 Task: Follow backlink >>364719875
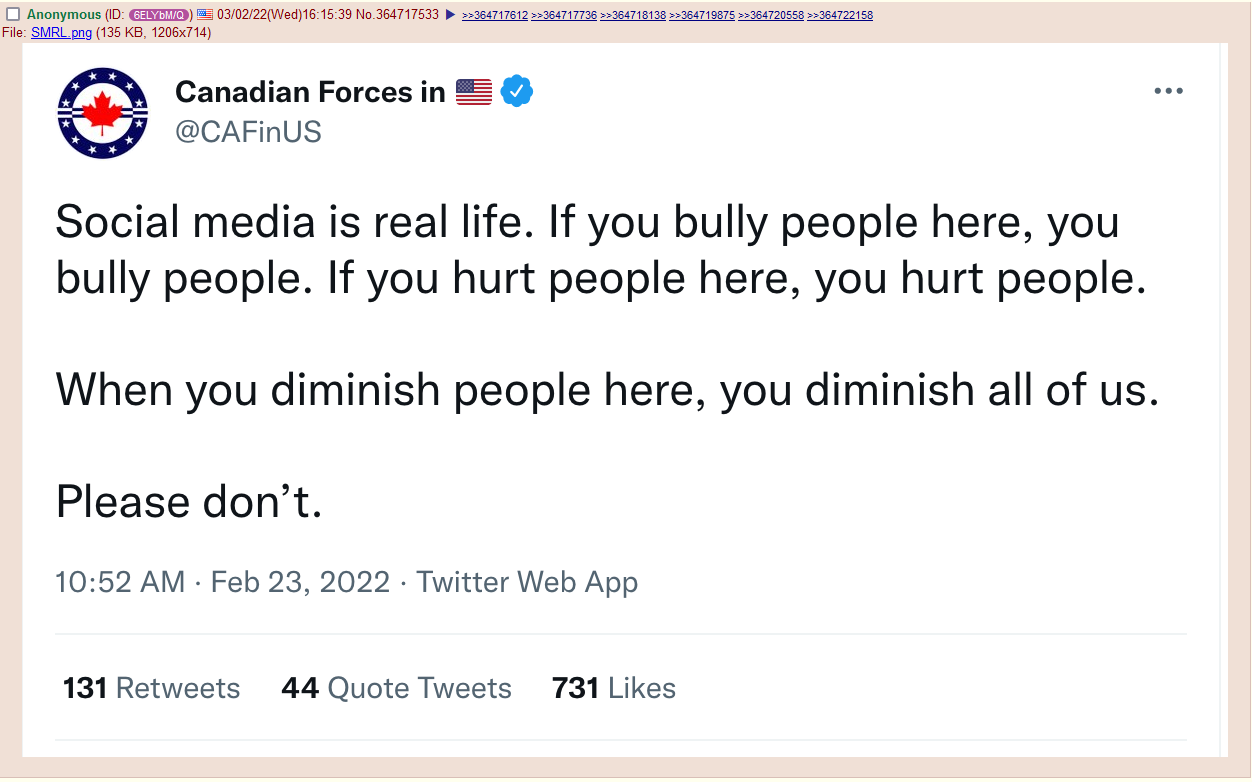702,16
